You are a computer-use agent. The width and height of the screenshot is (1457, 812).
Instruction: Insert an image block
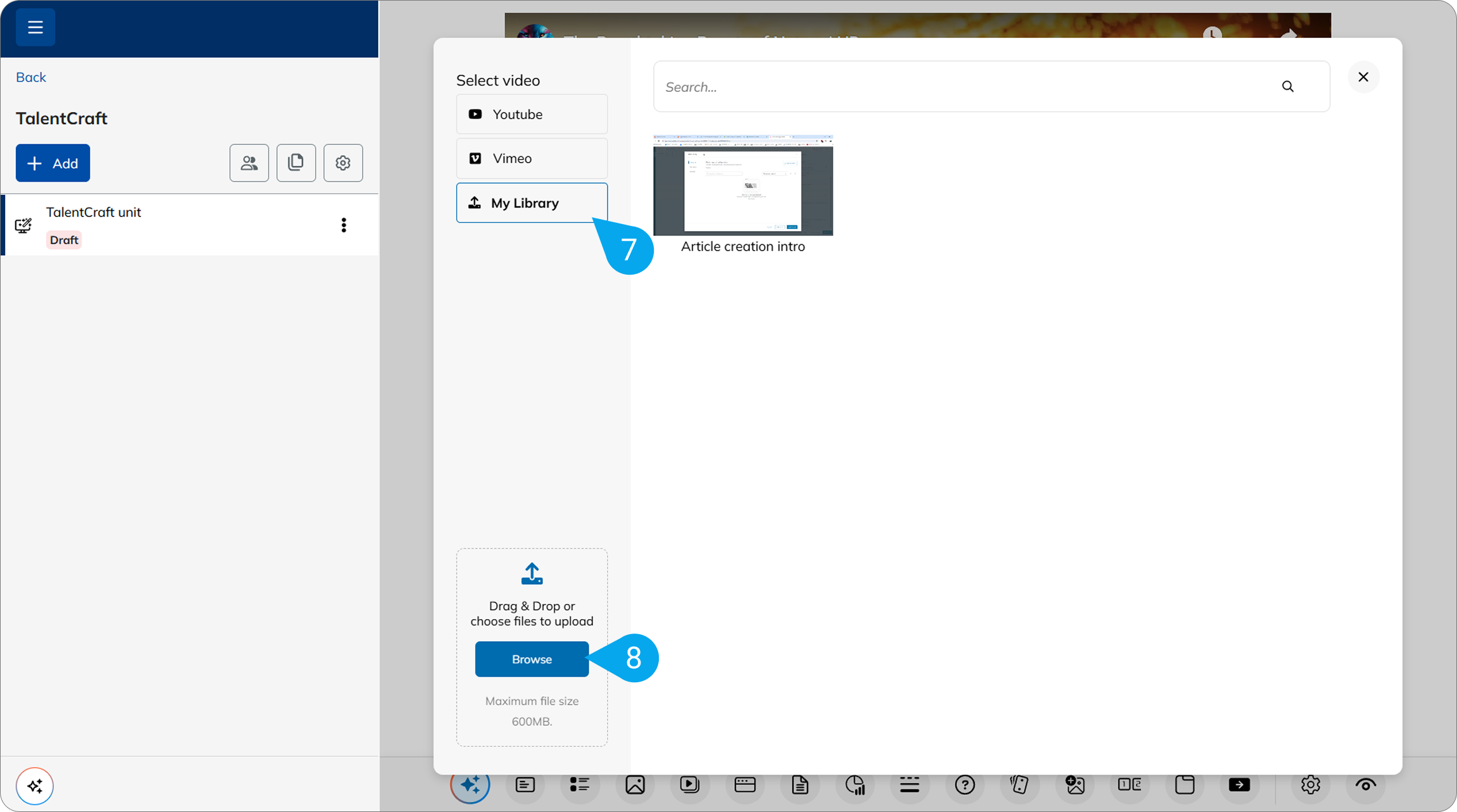635,785
